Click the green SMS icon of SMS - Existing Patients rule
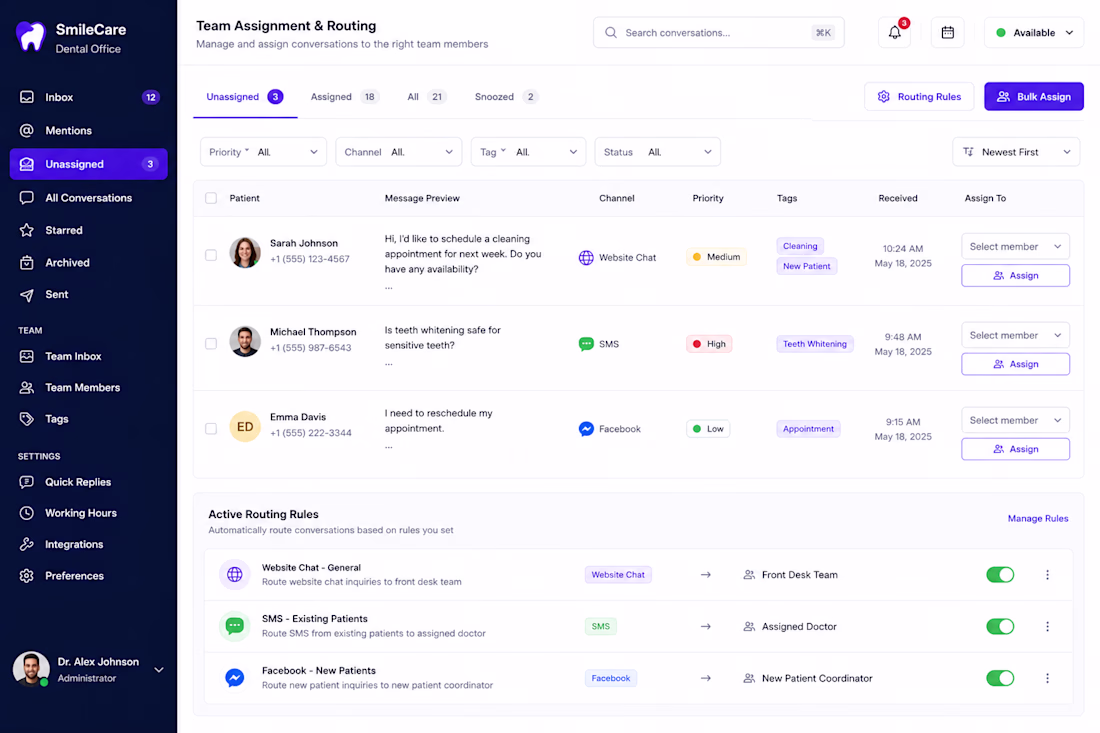 tap(234, 626)
